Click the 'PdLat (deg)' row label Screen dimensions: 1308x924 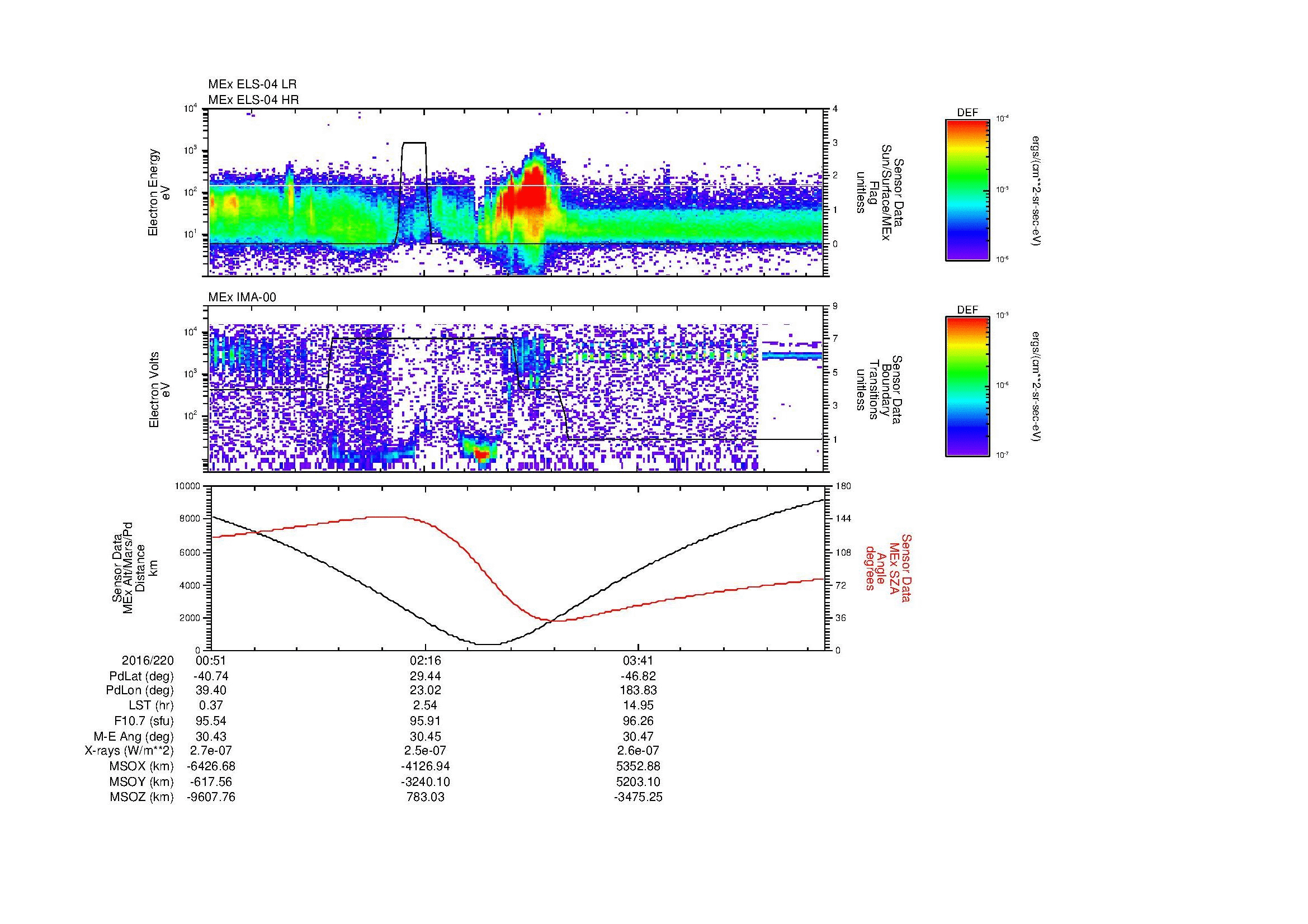click(x=141, y=676)
